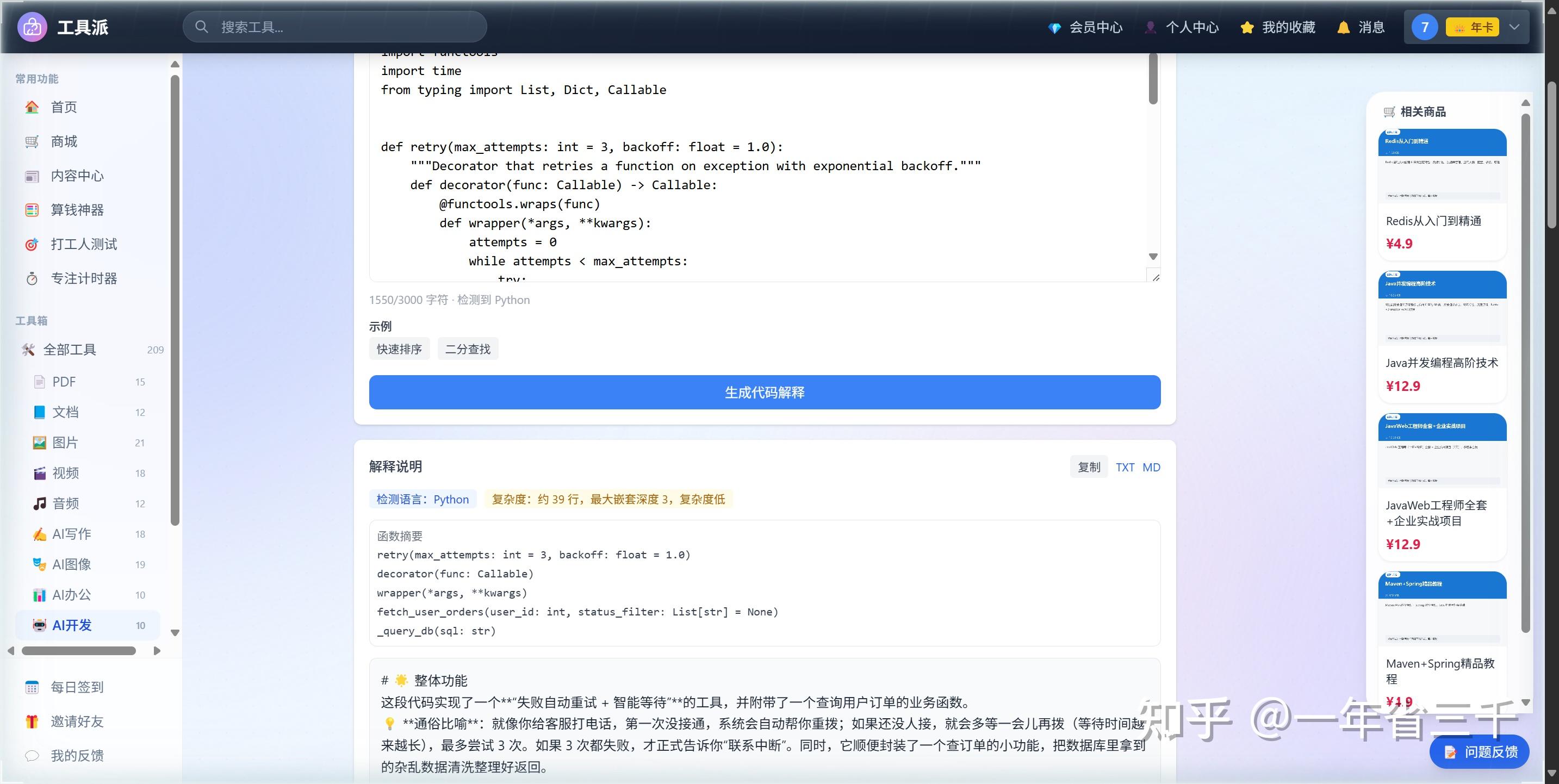Download explanation as MD

1151,467
